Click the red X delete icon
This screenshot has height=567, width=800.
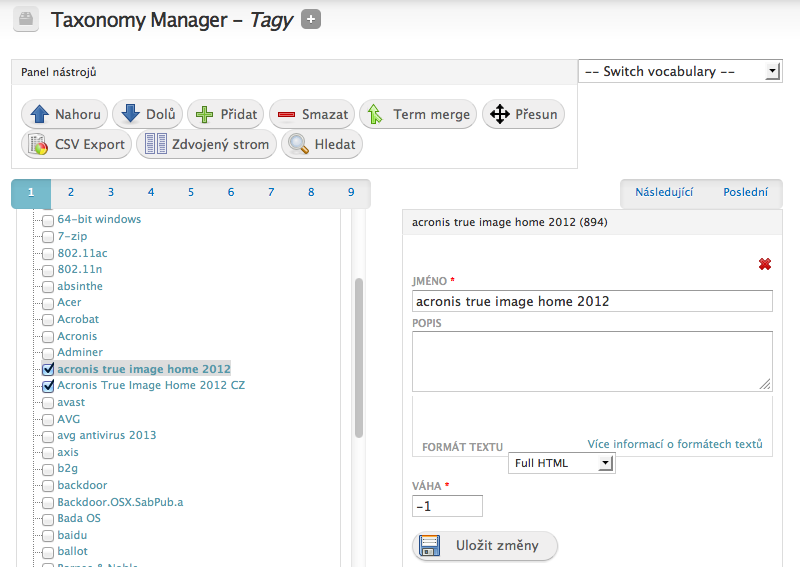[765, 264]
